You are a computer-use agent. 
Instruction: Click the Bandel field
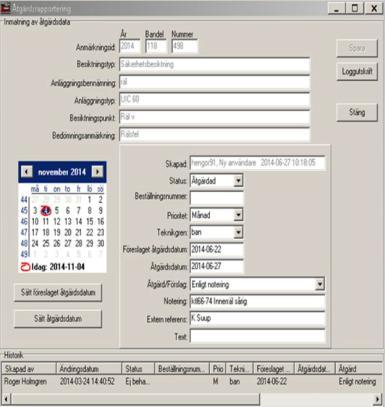click(x=156, y=46)
